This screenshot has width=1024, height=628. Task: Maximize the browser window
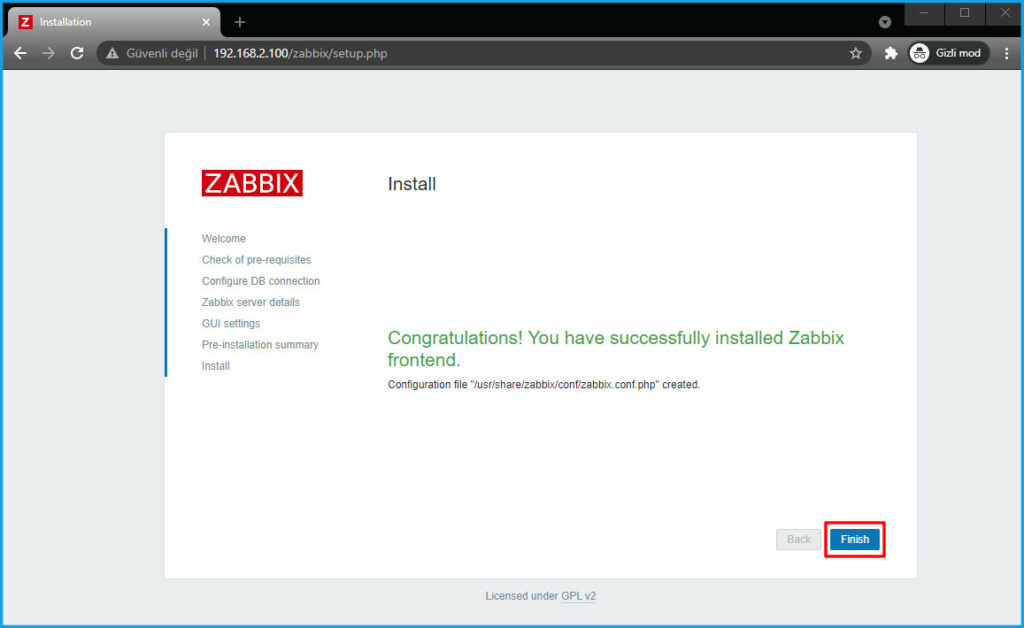[x=964, y=13]
